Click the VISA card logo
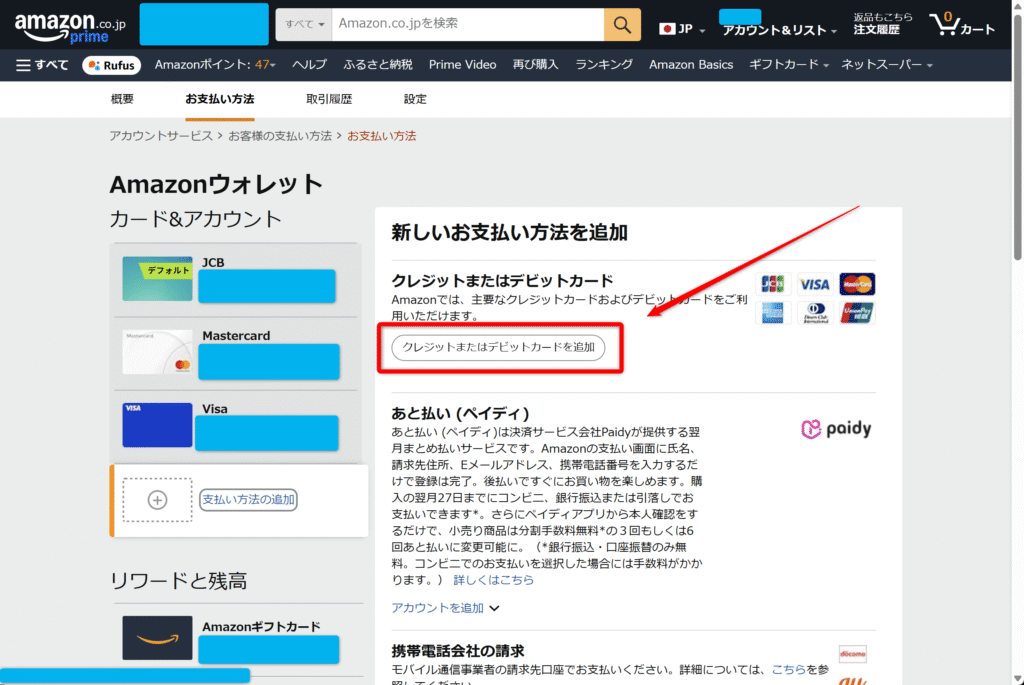This screenshot has width=1024, height=685. (x=814, y=284)
